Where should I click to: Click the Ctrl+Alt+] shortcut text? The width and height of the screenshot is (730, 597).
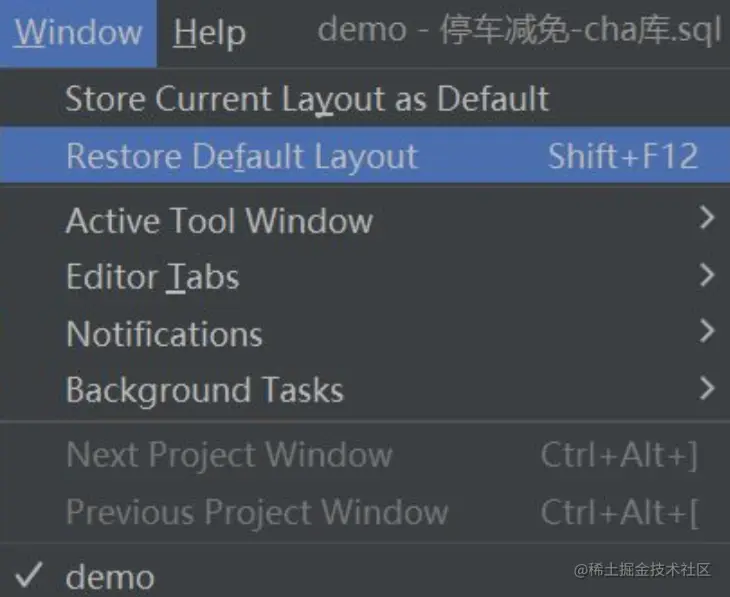click(619, 455)
